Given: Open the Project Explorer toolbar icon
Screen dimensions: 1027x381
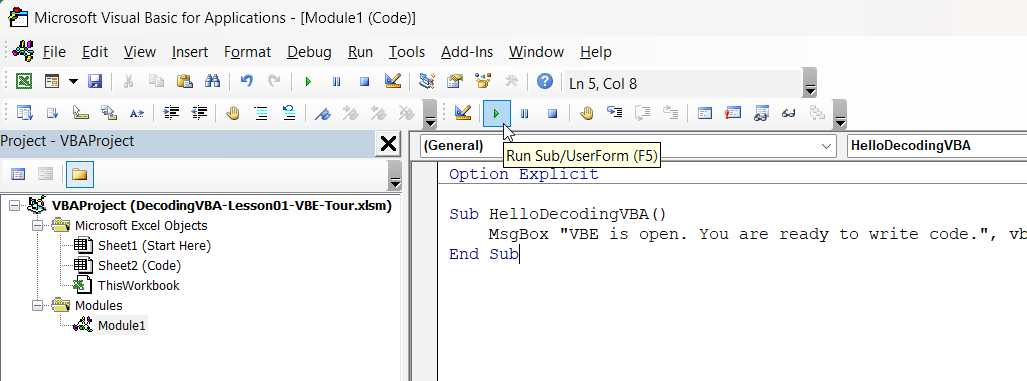Looking at the screenshot, I should [427, 81].
